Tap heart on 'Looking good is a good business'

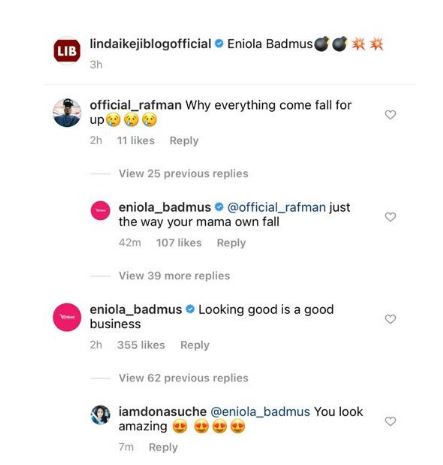pyautogui.click(x=390, y=319)
